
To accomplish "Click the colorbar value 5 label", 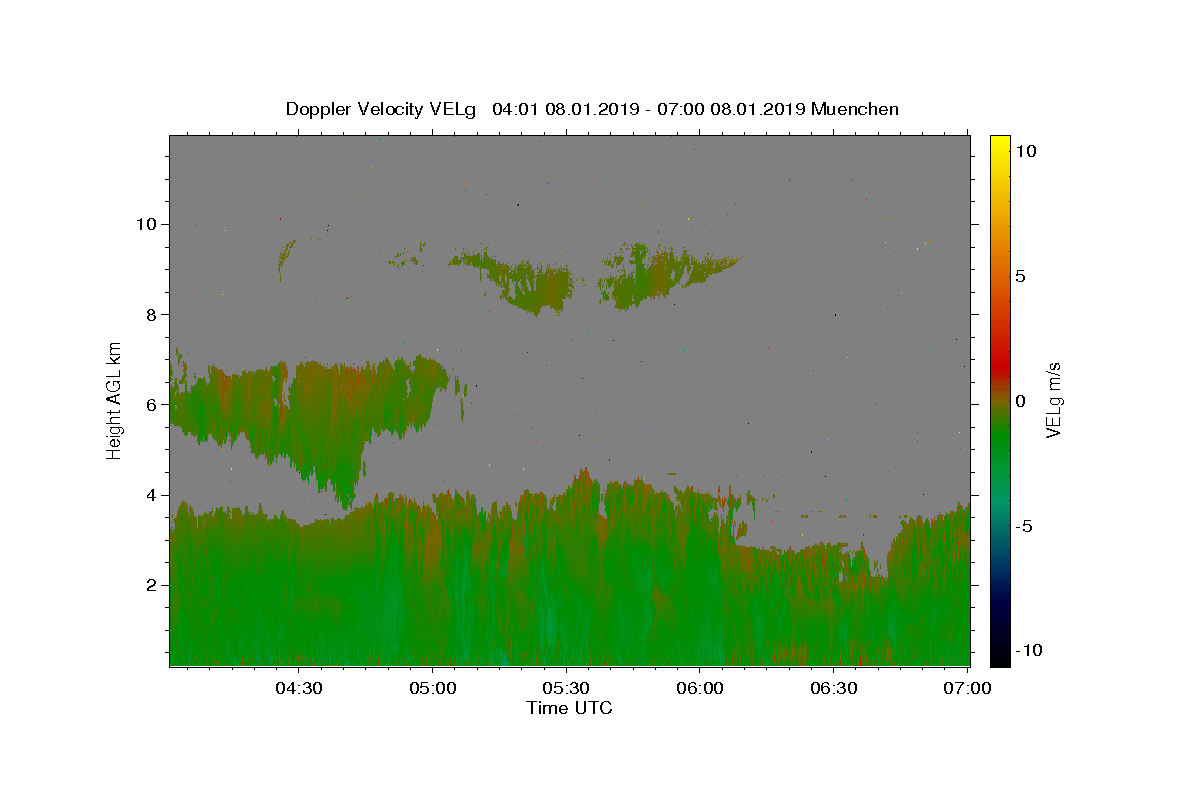I will point(1020,276).
